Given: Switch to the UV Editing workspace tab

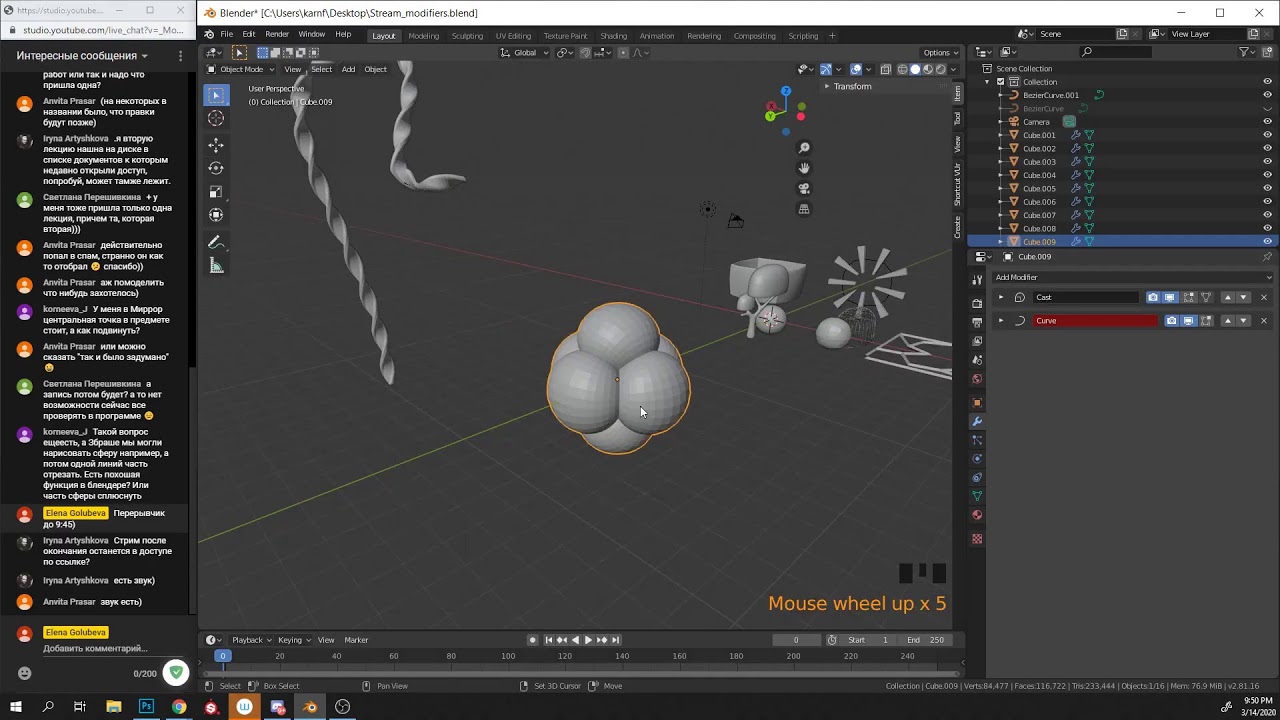Looking at the screenshot, I should click(x=513, y=36).
